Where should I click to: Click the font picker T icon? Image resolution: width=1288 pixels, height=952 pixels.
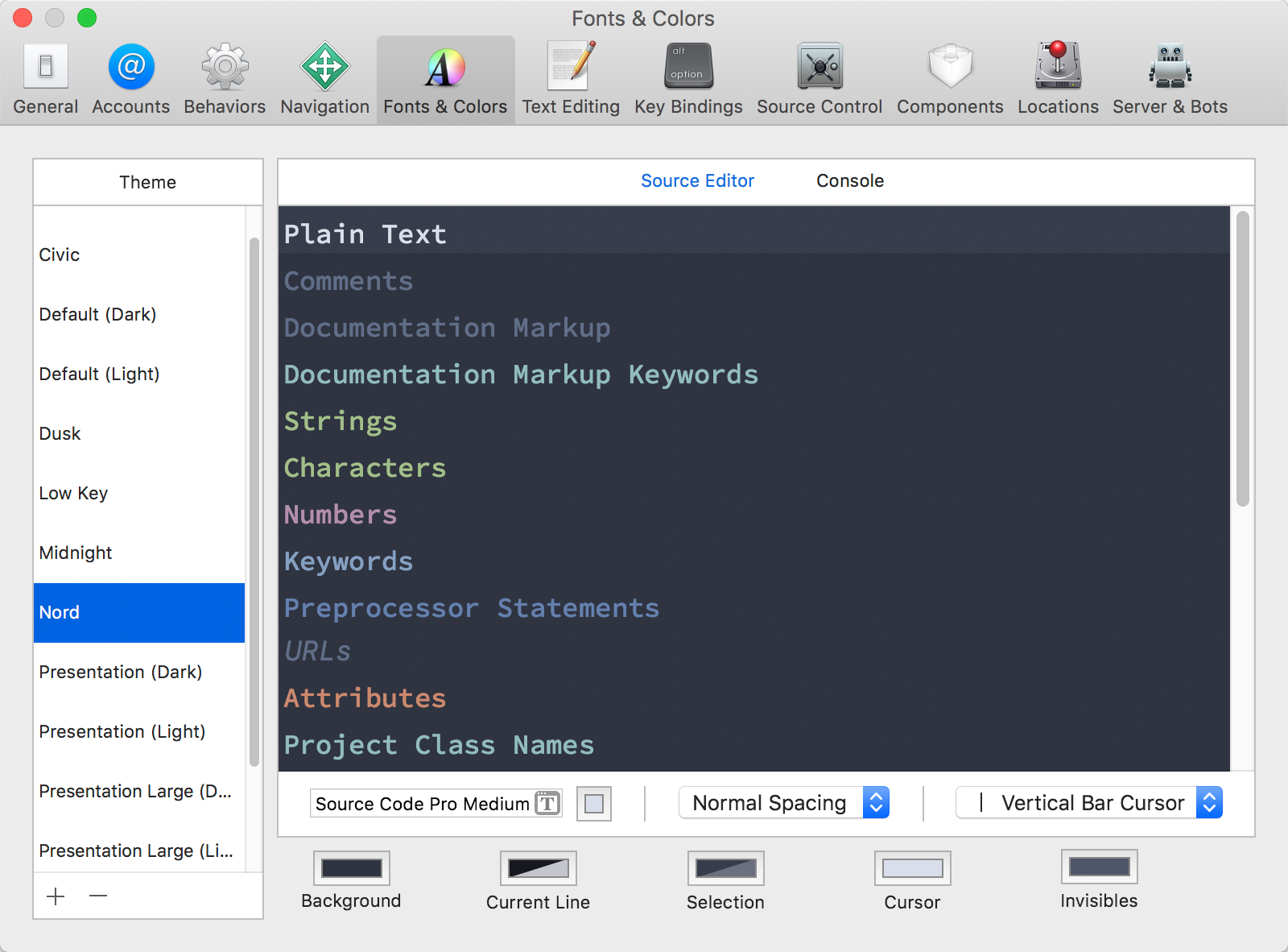(547, 803)
